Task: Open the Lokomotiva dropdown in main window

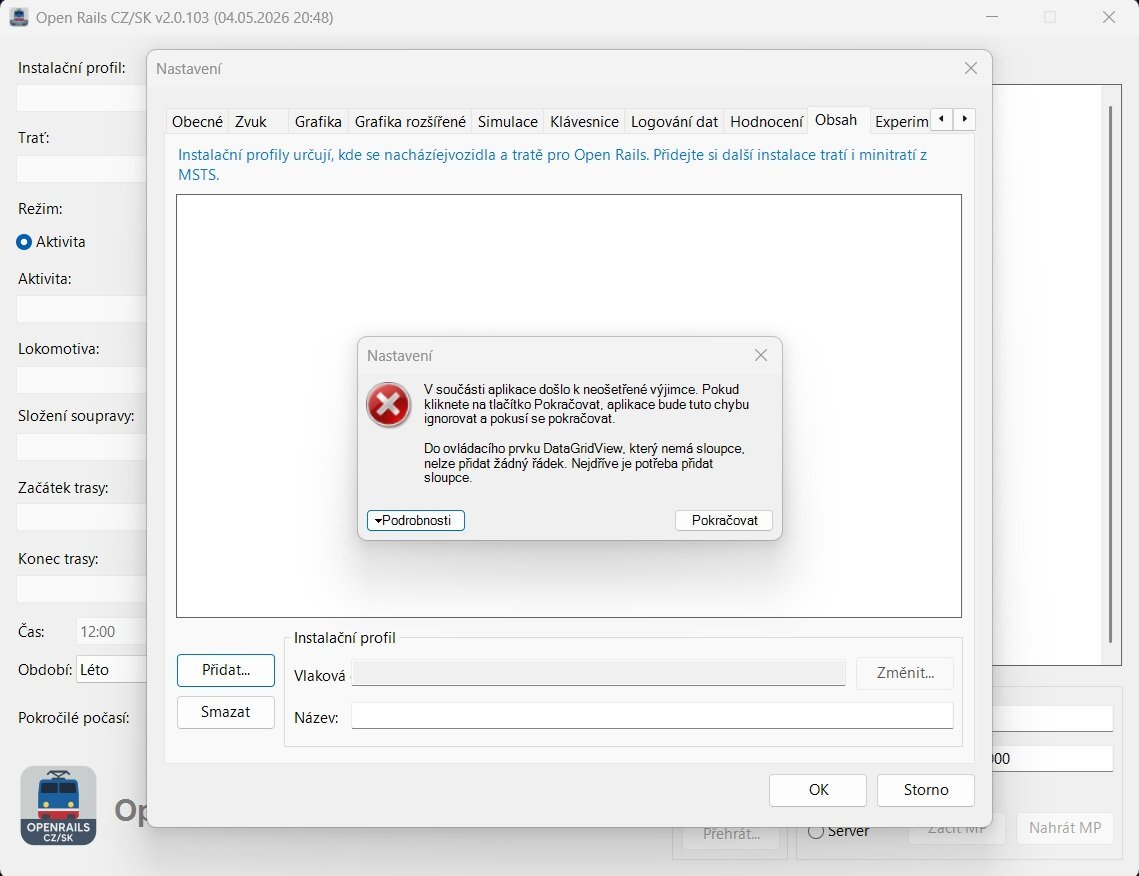Action: (x=81, y=380)
